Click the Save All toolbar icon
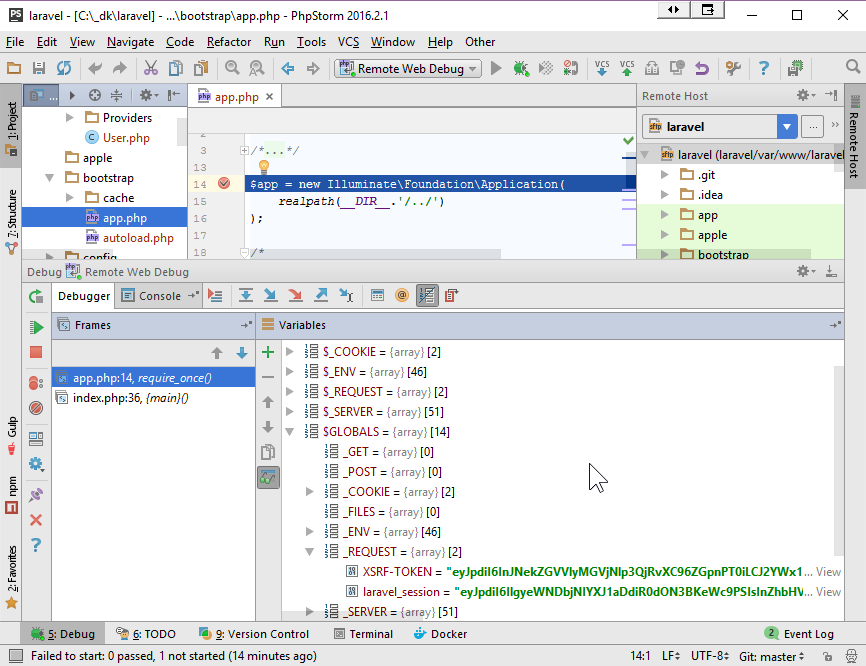 38,68
